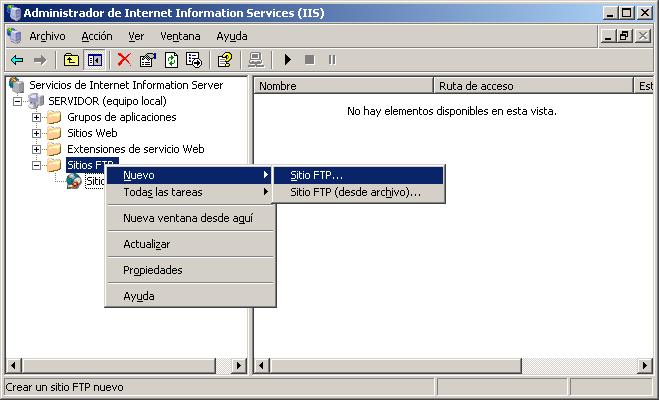
Task: Click the list pane horizontal scrollbar thumb
Action: [x=395, y=366]
